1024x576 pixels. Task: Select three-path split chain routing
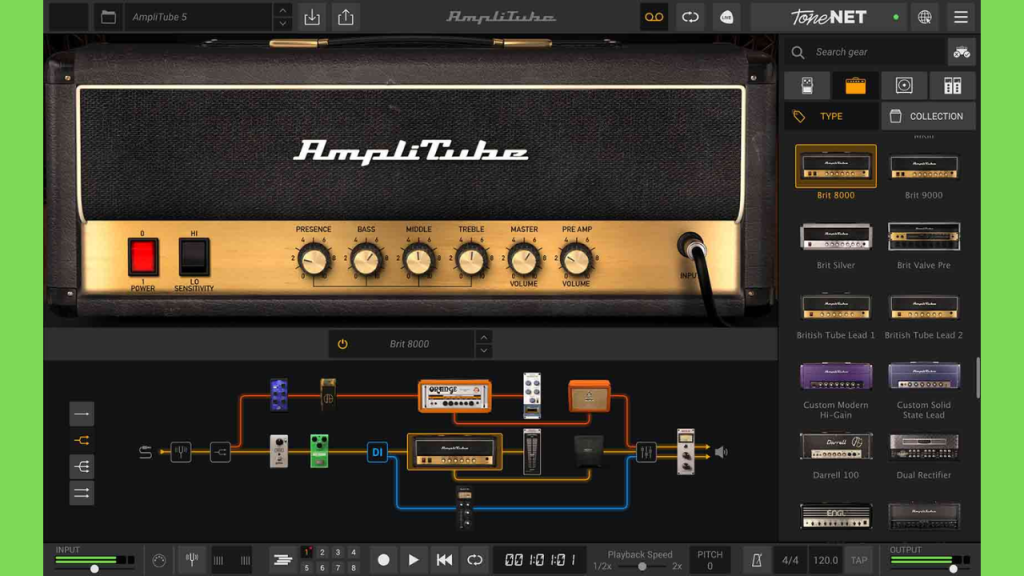pyautogui.click(x=82, y=466)
